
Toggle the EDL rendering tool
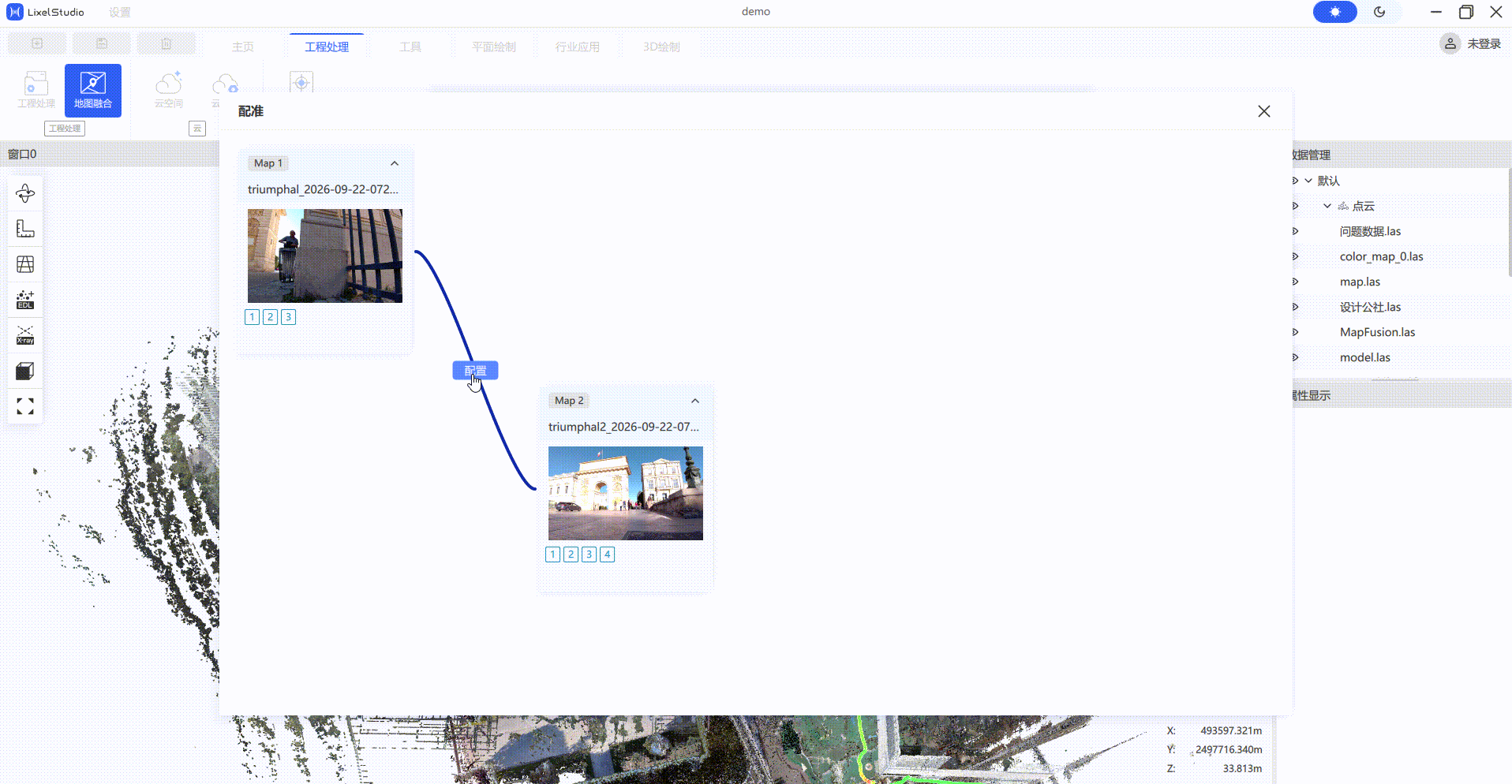(x=25, y=300)
